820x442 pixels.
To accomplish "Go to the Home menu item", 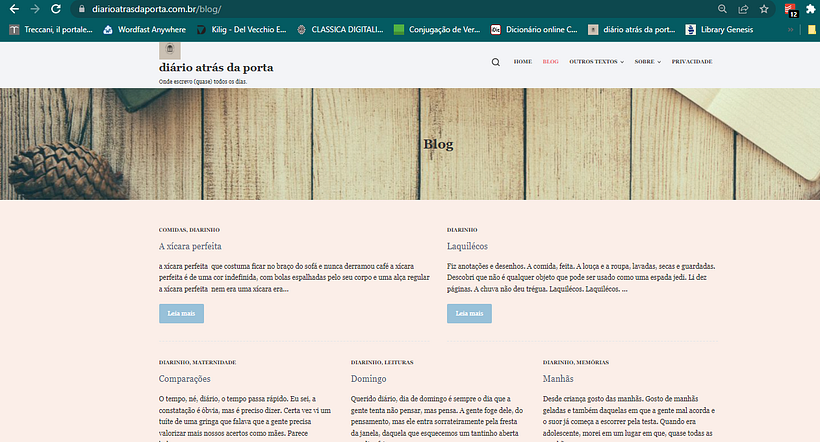I will (522, 61).
